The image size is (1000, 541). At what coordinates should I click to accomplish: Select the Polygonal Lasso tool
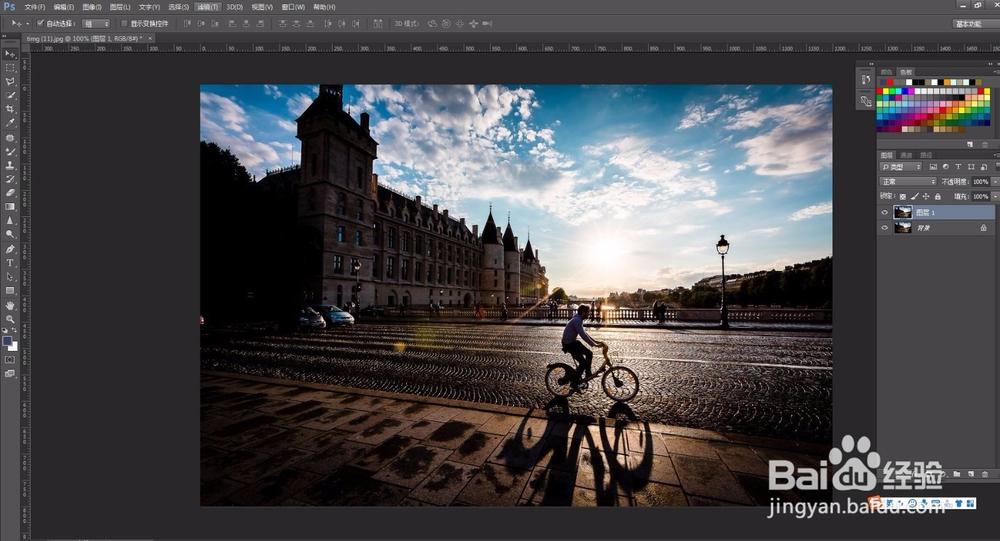click(x=10, y=82)
